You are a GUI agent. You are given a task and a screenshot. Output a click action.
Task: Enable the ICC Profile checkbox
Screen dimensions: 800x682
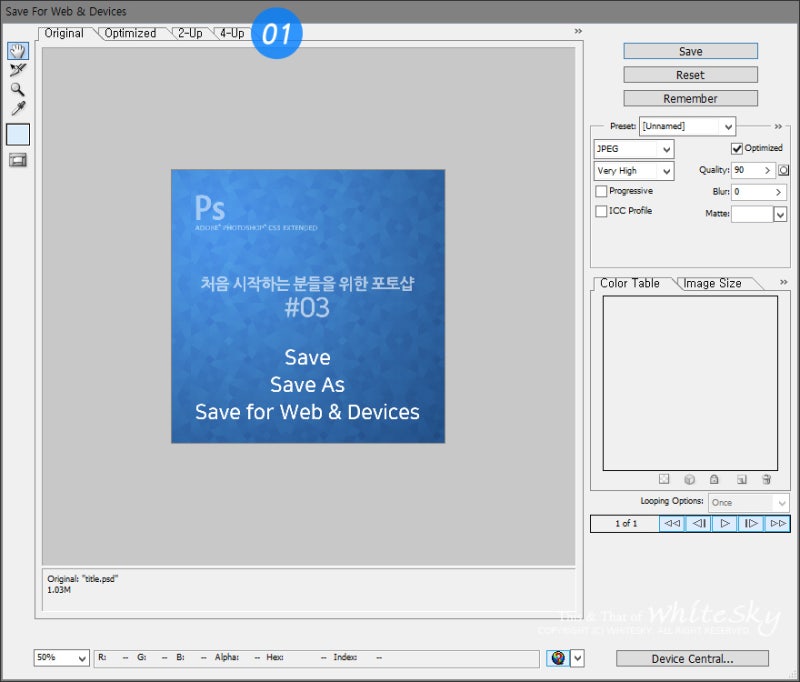[601, 211]
